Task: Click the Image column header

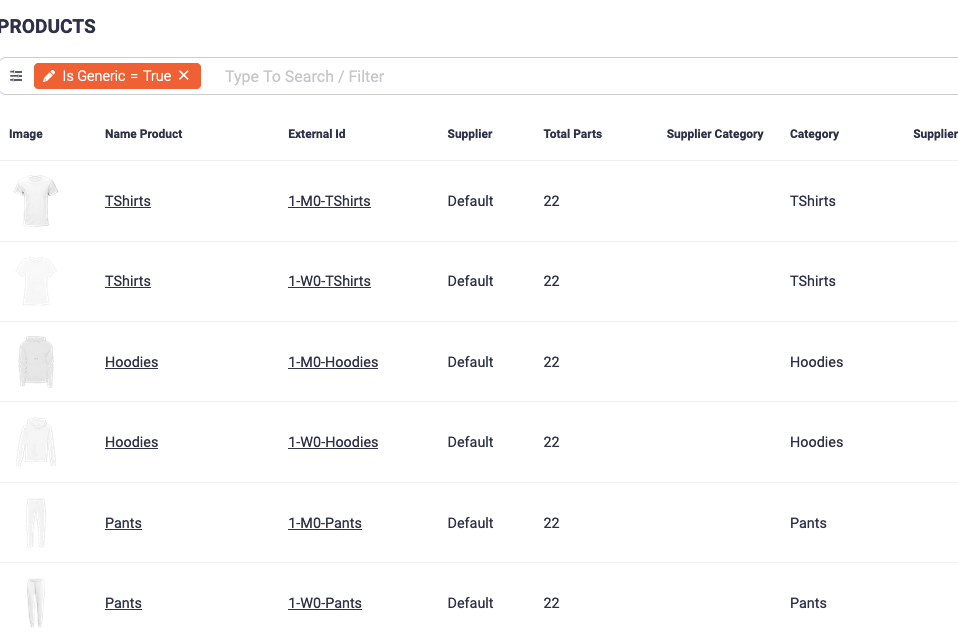Action: pyautogui.click(x=26, y=134)
